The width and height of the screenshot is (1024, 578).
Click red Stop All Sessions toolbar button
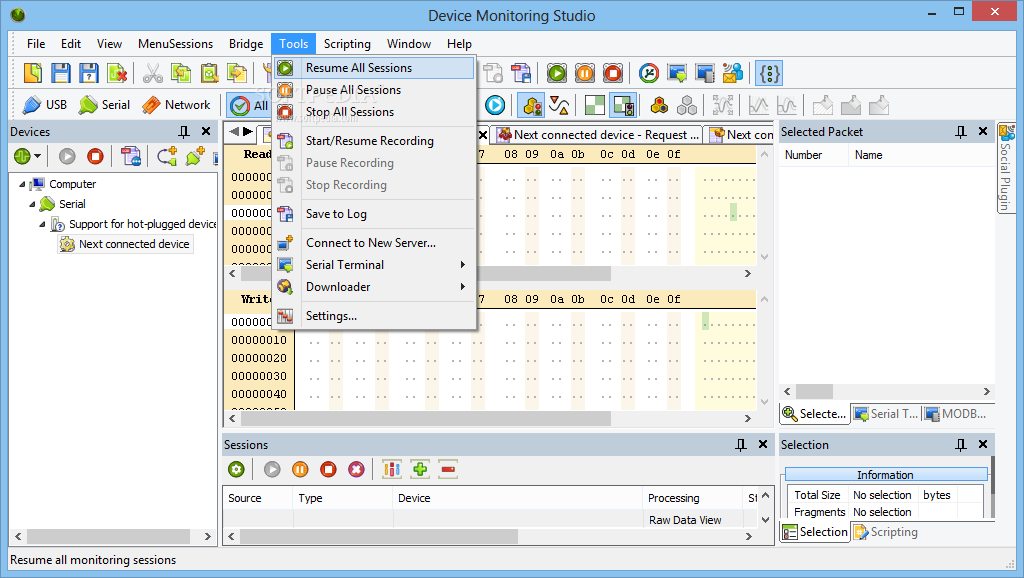(x=613, y=73)
